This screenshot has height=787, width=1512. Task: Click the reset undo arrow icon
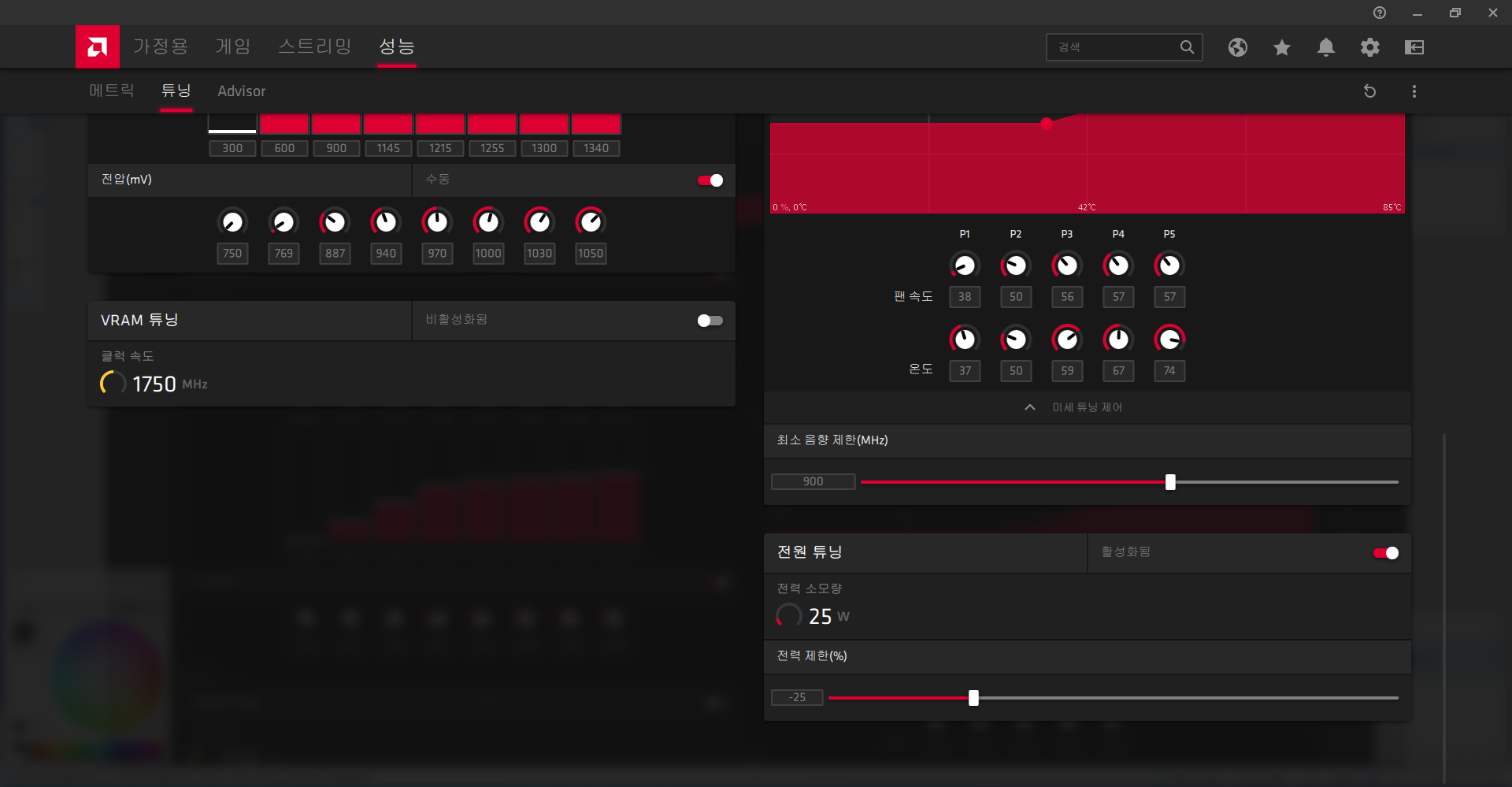[1370, 91]
